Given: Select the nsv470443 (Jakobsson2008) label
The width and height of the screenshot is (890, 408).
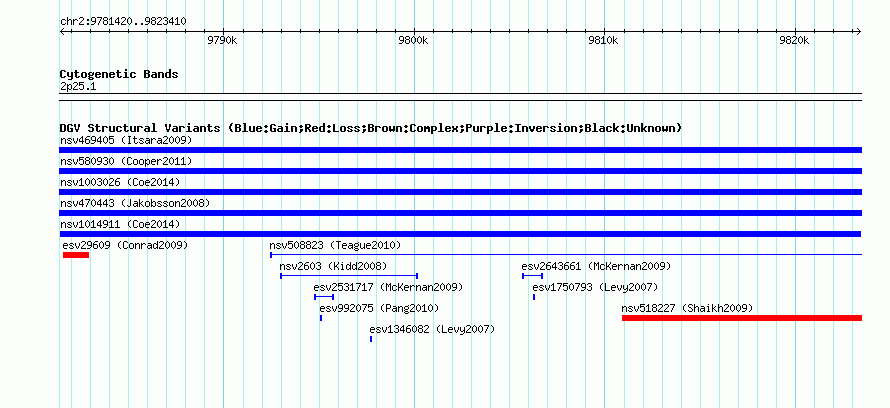Looking at the screenshot, I should [135, 204].
